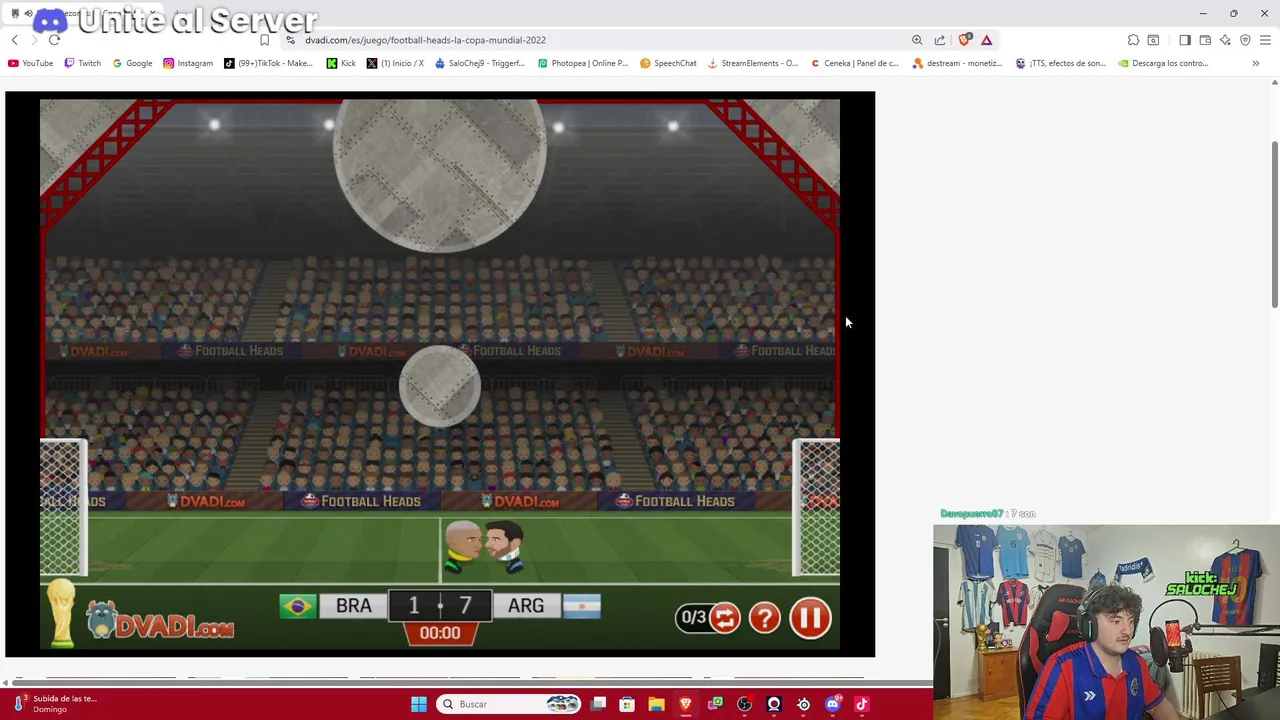The image size is (1280, 720).
Task: Open the browser main menu
Action: pyautogui.click(x=1265, y=40)
